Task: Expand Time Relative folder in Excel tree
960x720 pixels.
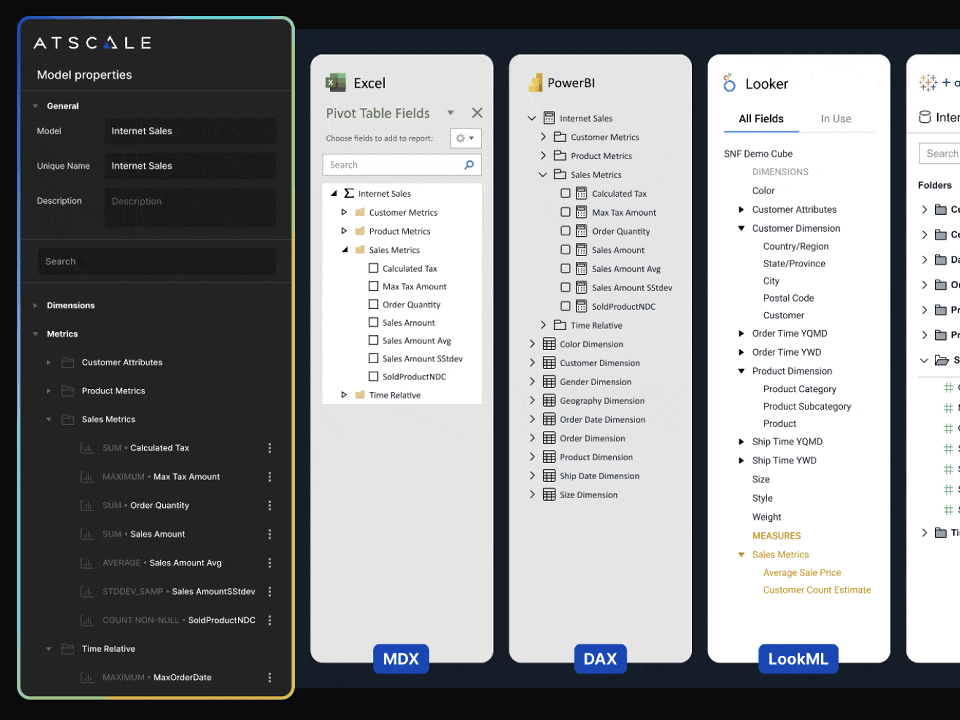Action: [344, 395]
